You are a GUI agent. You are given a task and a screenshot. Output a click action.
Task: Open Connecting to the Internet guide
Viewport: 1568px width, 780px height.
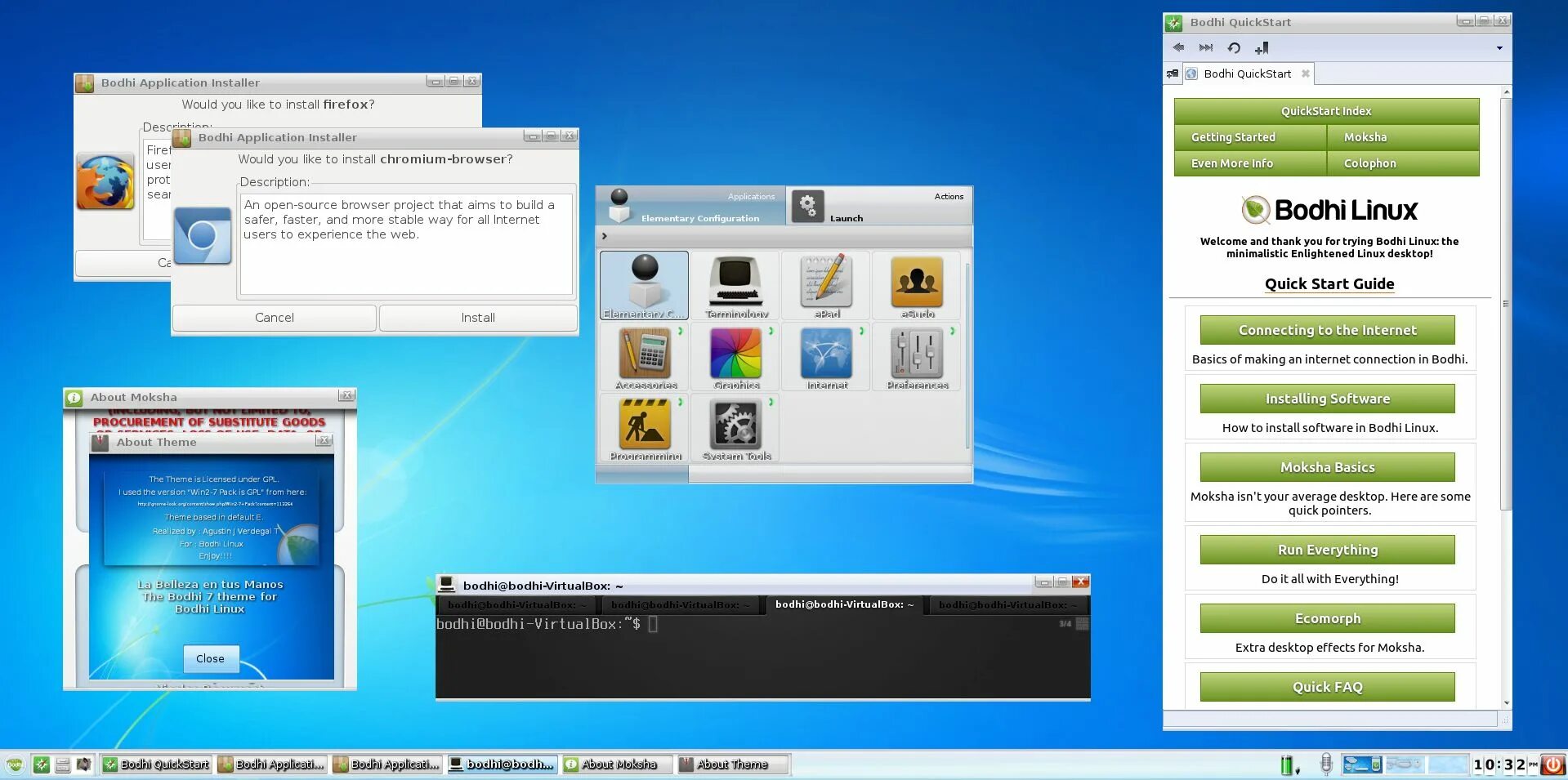point(1327,330)
